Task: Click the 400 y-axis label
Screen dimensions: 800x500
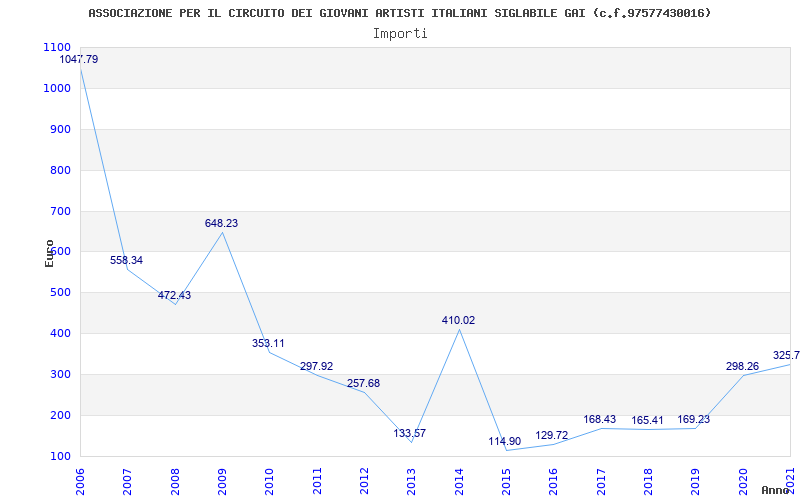Action: tap(60, 333)
